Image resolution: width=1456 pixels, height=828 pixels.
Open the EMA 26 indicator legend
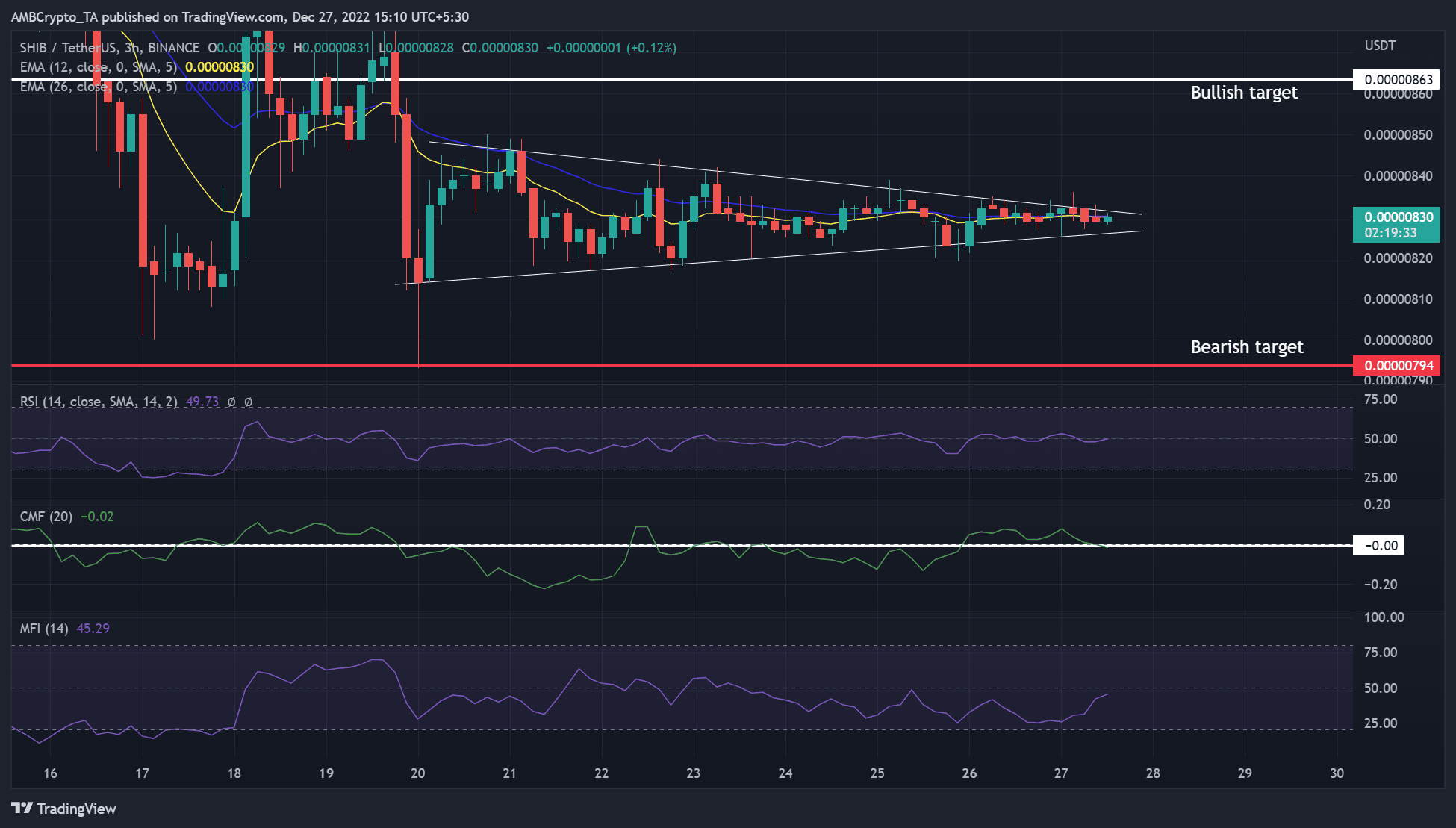click(x=99, y=87)
